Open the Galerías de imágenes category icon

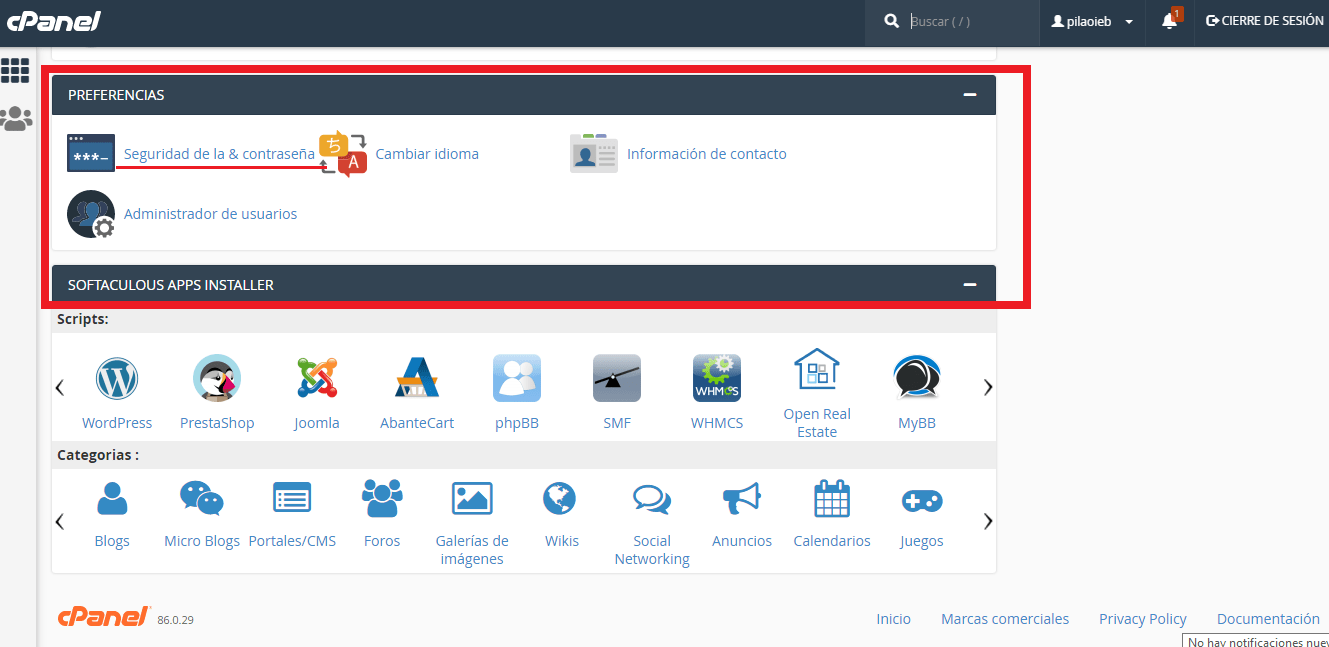pos(472,498)
